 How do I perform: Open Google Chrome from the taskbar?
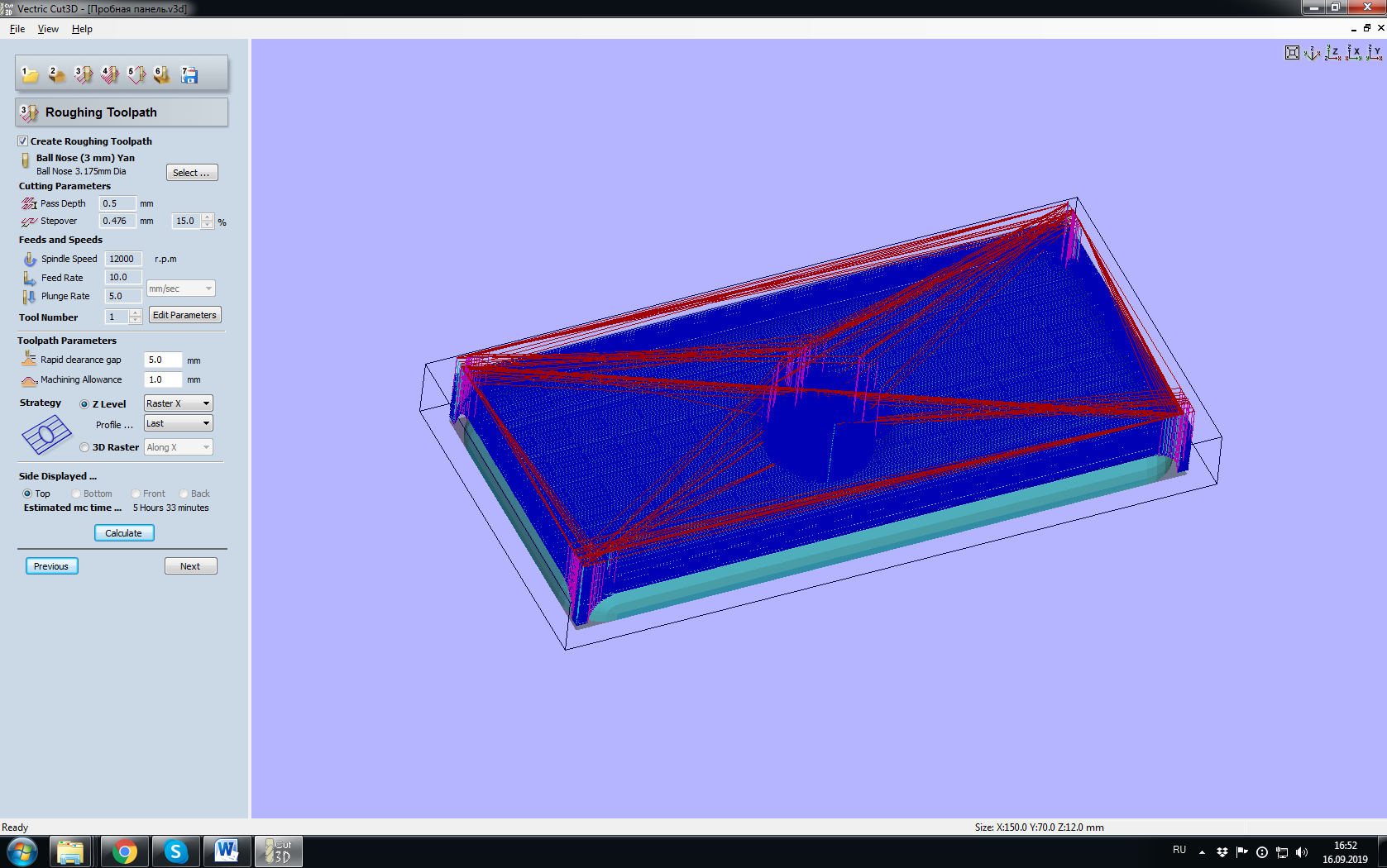125,851
